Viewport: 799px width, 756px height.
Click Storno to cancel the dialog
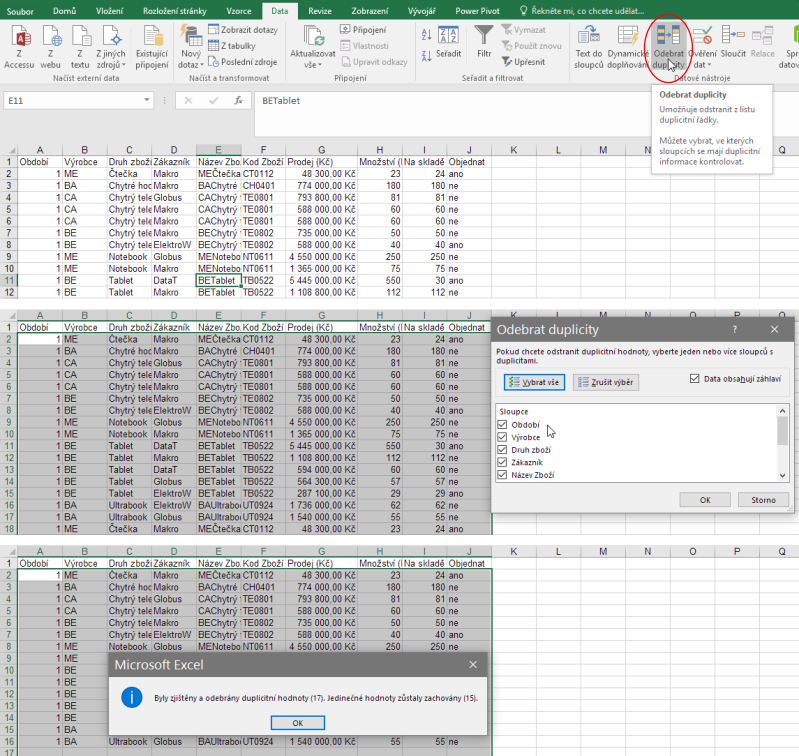click(x=763, y=500)
